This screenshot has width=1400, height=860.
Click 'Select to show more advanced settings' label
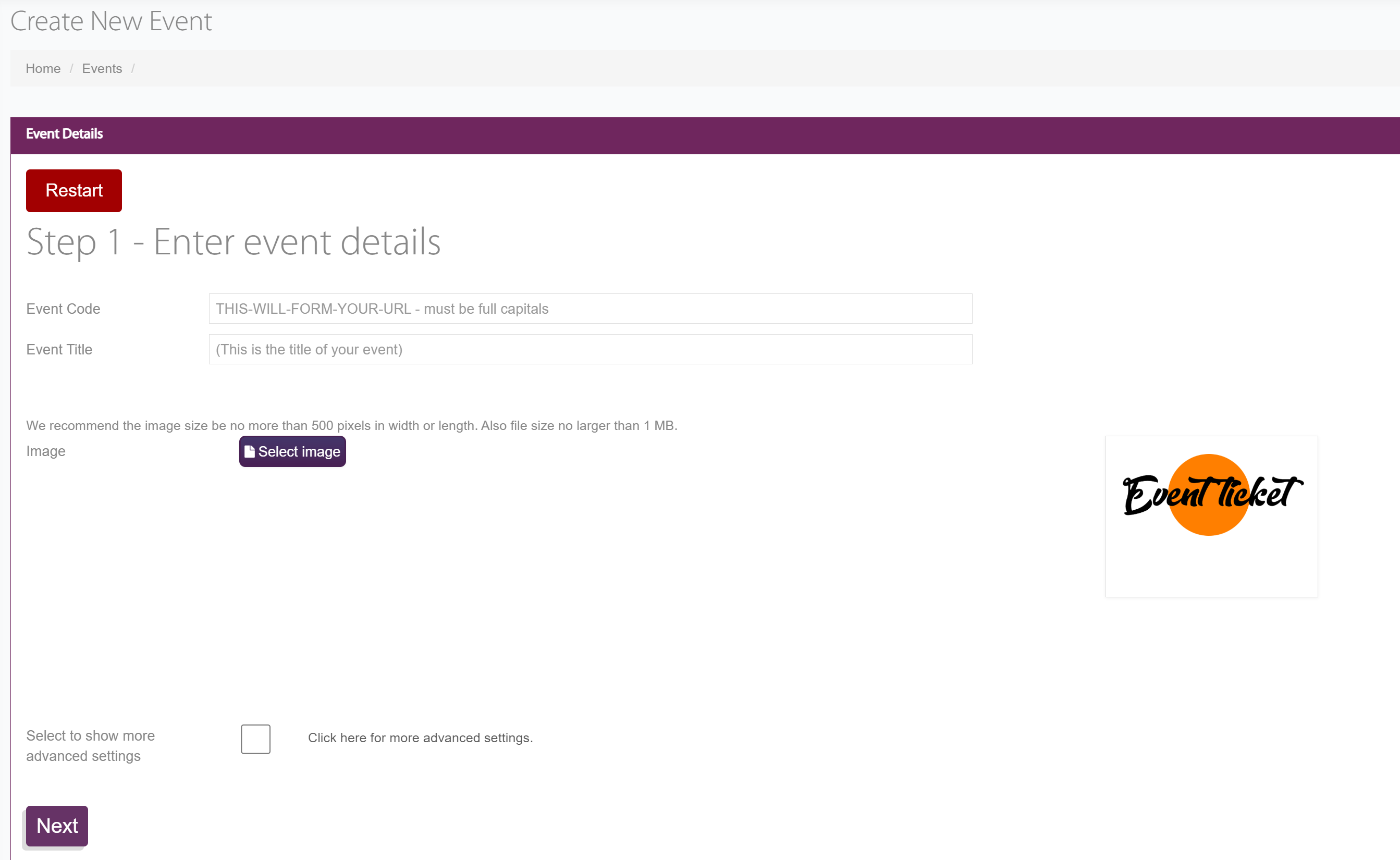click(90, 746)
